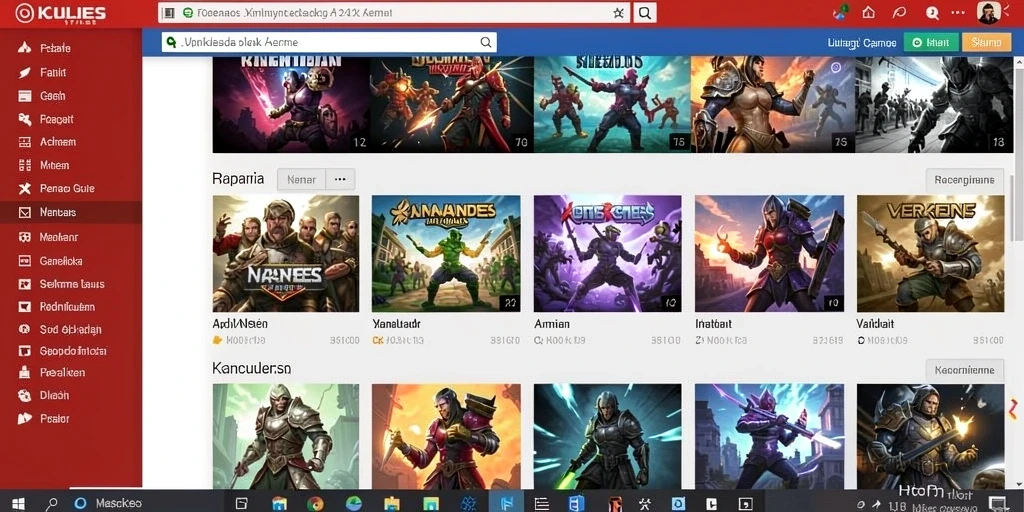Select the Nanbars sidebar item
This screenshot has height=512, width=1024.
pyautogui.click(x=71, y=212)
